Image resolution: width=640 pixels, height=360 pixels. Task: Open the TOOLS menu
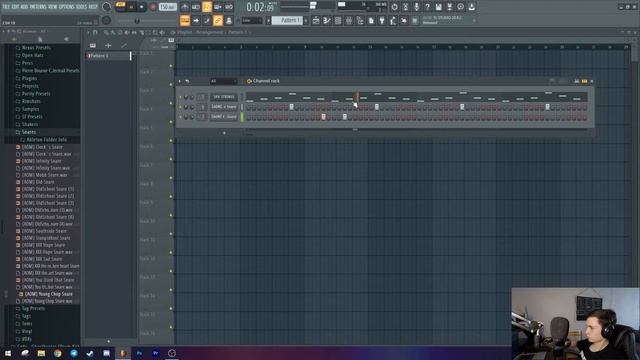[x=81, y=7]
